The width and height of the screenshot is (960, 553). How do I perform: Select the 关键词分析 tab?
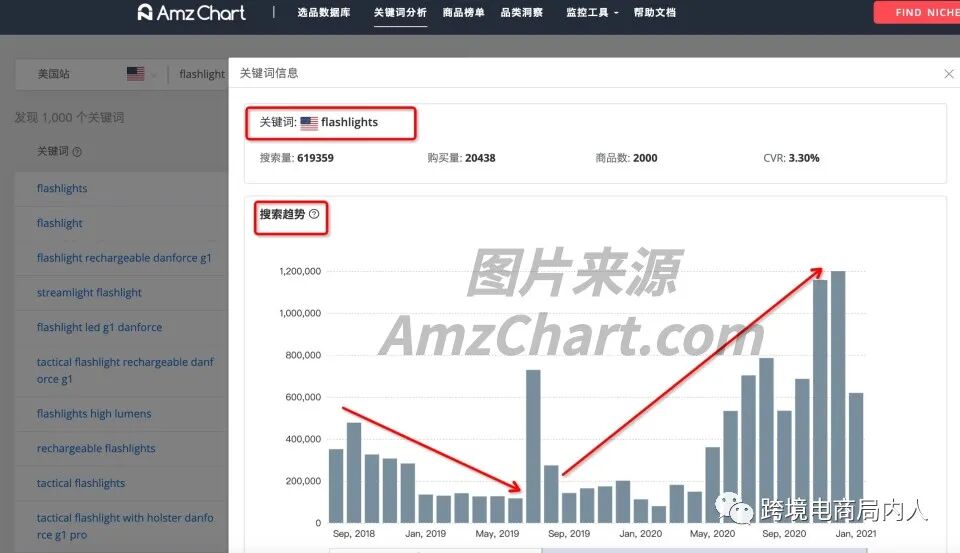point(400,12)
